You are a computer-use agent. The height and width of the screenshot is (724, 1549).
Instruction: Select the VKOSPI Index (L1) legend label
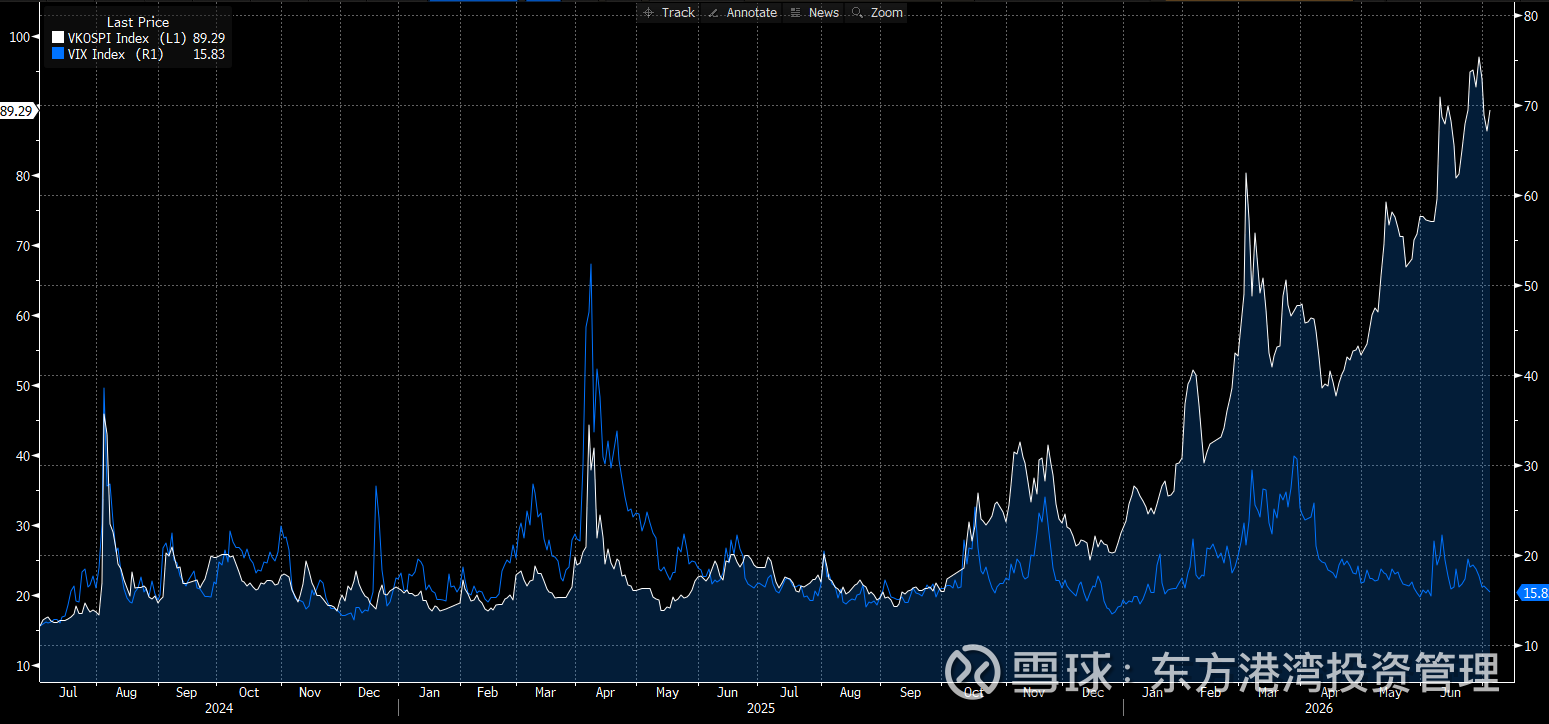pos(127,38)
